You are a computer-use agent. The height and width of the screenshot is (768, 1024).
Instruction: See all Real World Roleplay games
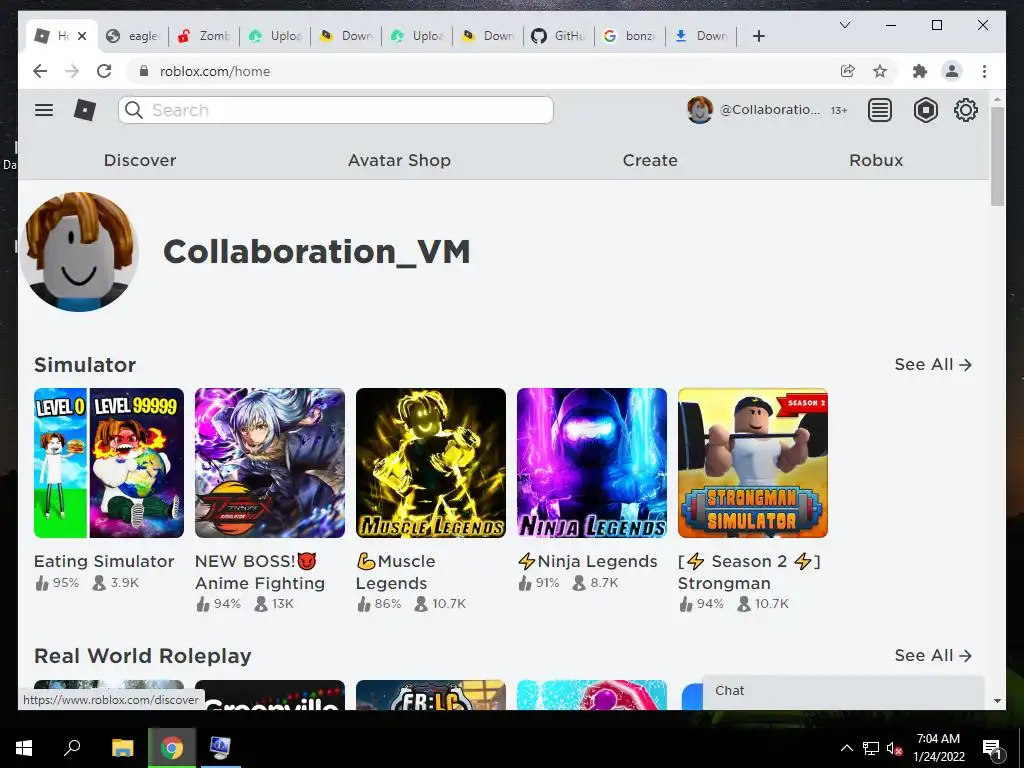933,655
